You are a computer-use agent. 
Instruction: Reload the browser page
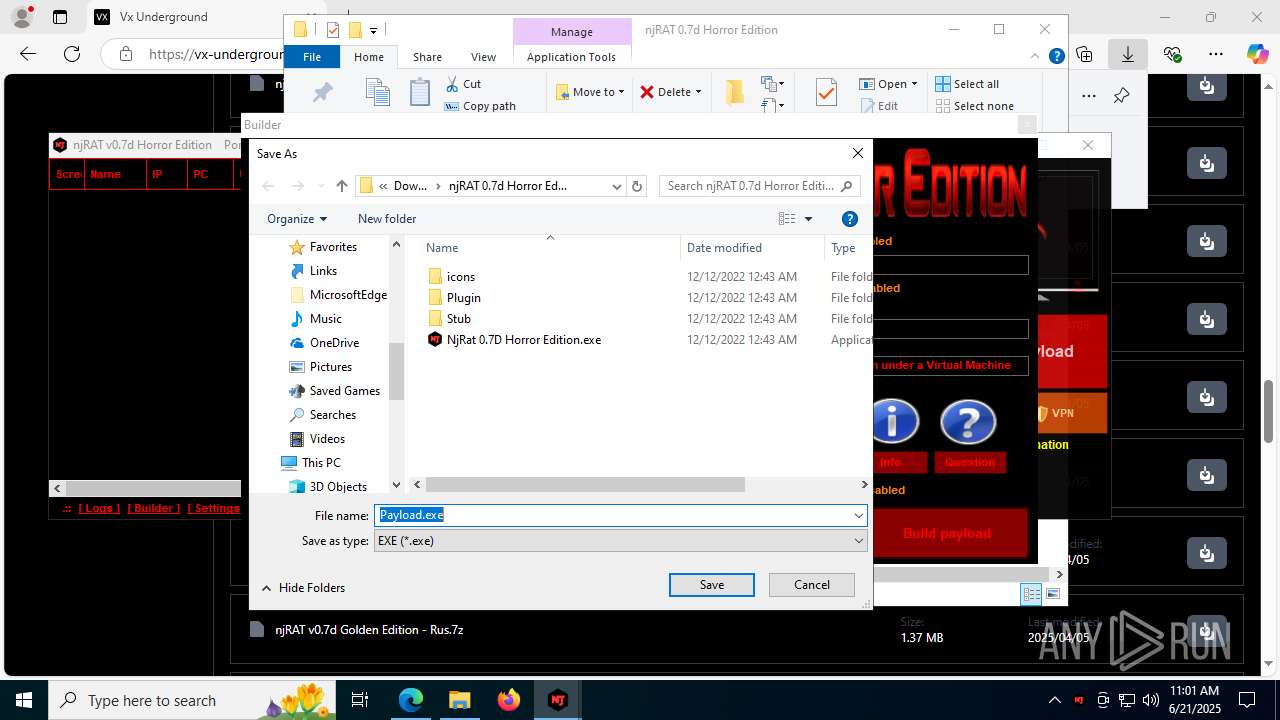point(72,54)
